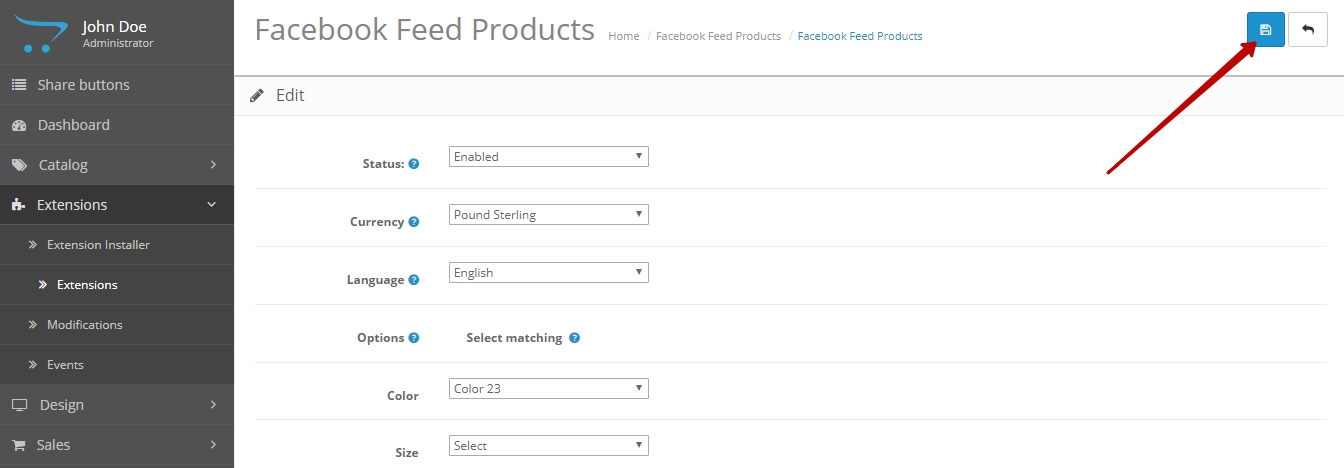Click the Select matching help icon
This screenshot has width=1344, height=468.
point(574,338)
